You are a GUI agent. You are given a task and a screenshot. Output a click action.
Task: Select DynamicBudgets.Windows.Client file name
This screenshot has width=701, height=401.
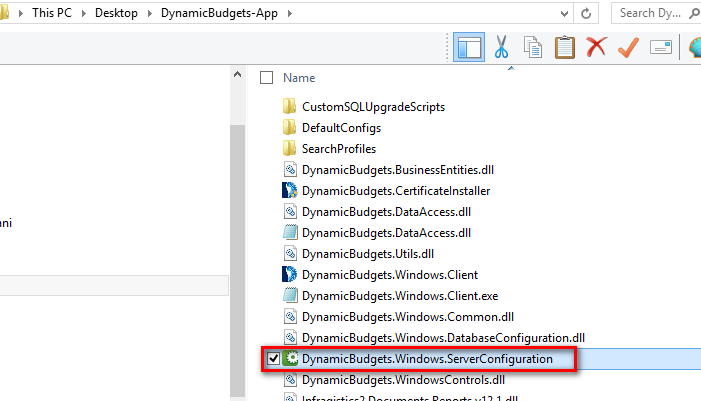point(390,275)
